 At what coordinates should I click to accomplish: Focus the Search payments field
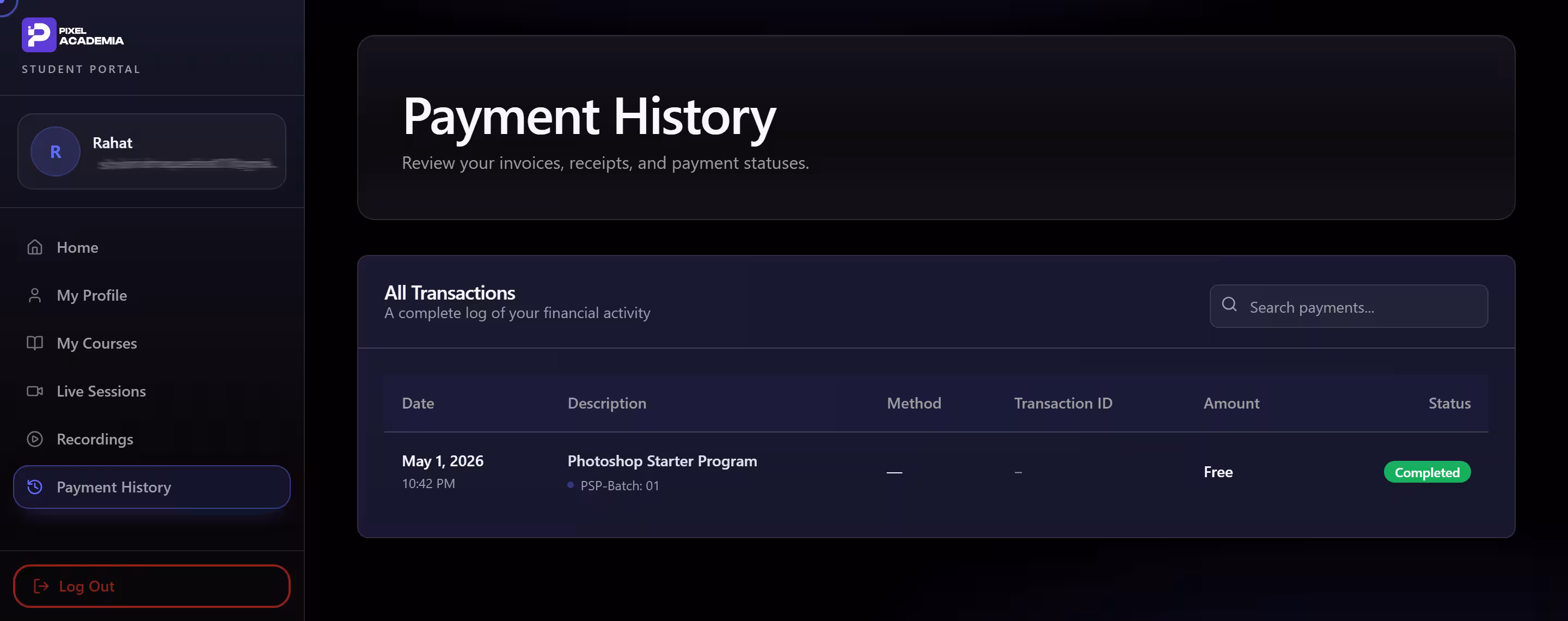pos(1349,306)
